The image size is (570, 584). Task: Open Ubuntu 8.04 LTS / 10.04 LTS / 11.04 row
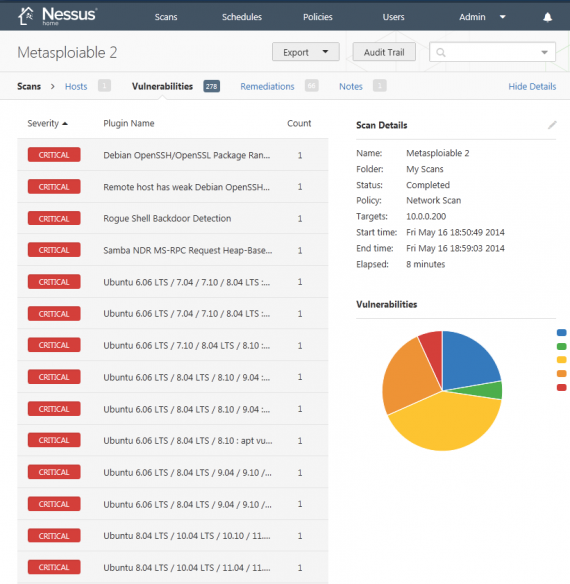[x=172, y=567]
